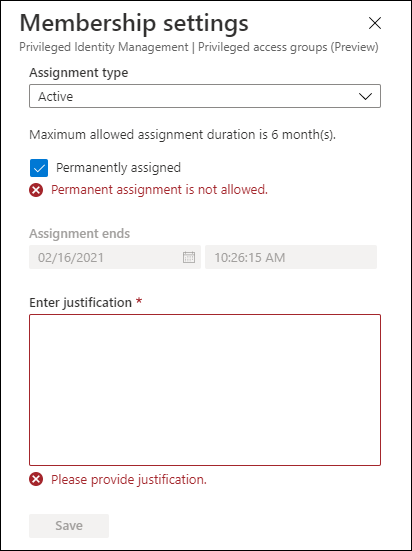
Task: Uncheck the Permanently assigned checkbox
Action: (39, 168)
